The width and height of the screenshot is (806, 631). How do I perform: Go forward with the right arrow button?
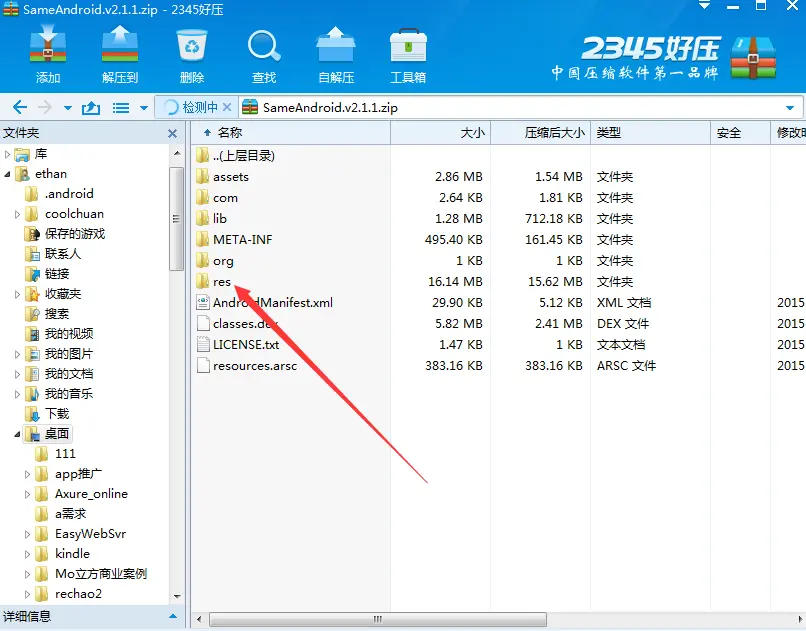point(45,107)
